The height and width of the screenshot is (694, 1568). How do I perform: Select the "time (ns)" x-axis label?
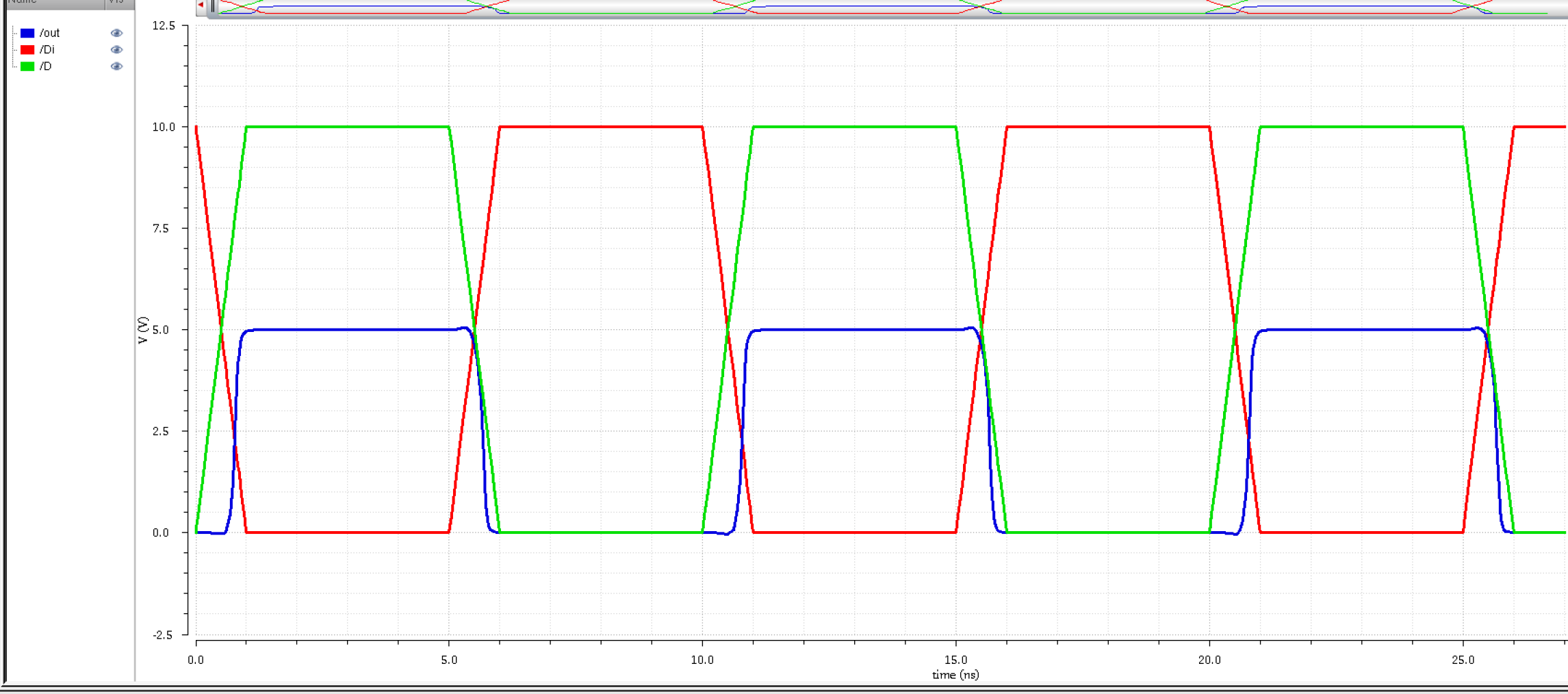(955, 675)
